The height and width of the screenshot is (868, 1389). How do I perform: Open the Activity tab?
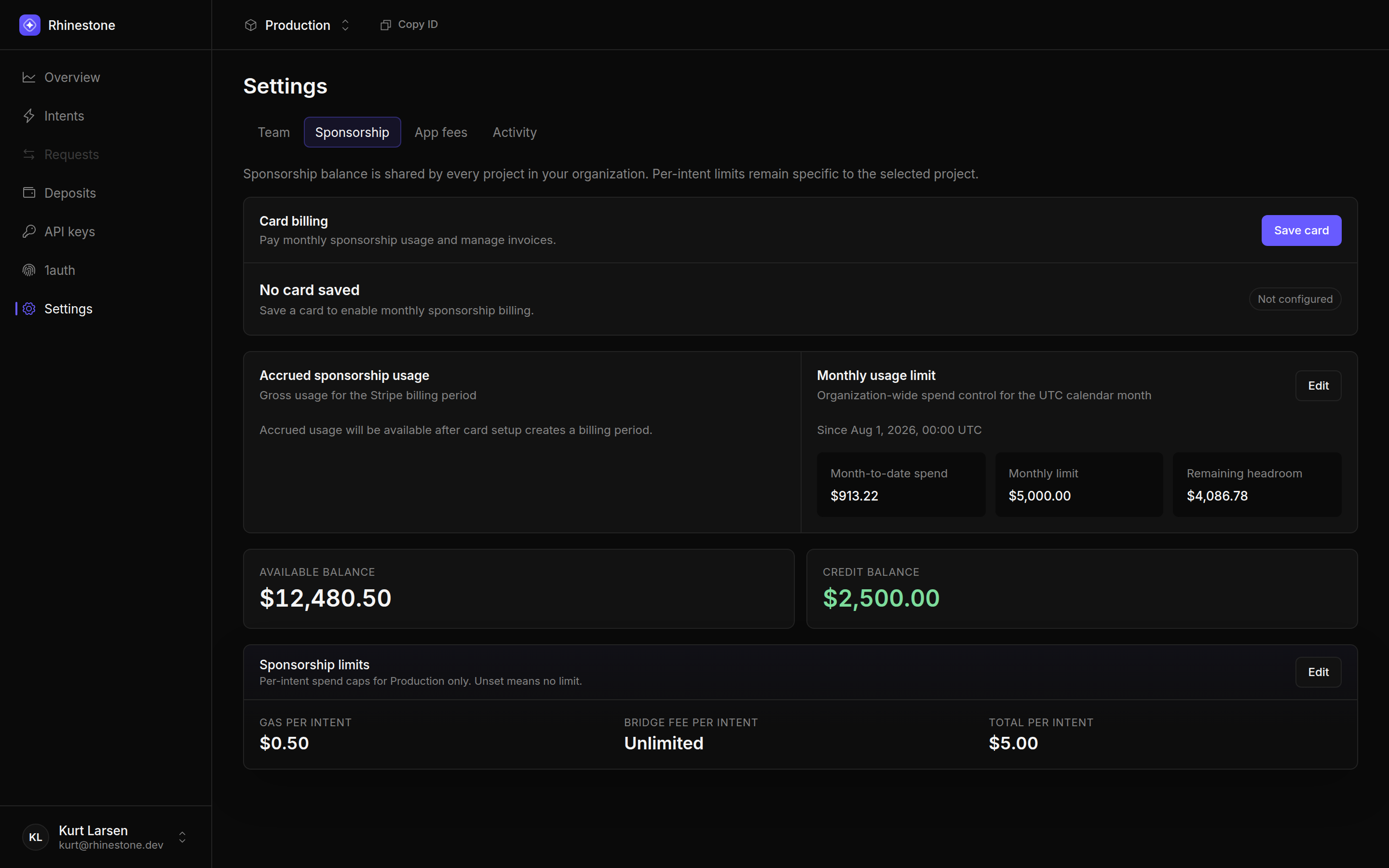pyautogui.click(x=515, y=132)
